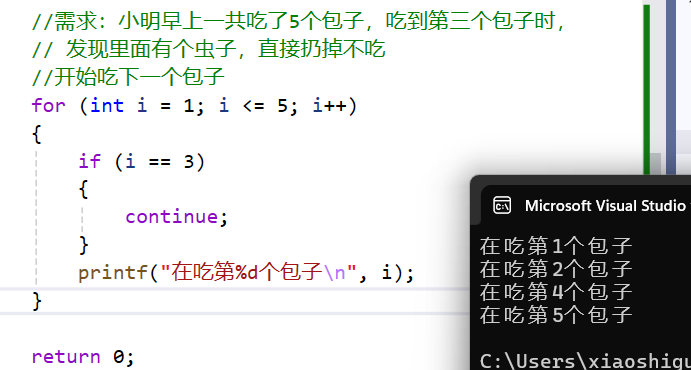Click the first comment line starting with //需求
The width and height of the screenshot is (691, 370).
click(299, 21)
